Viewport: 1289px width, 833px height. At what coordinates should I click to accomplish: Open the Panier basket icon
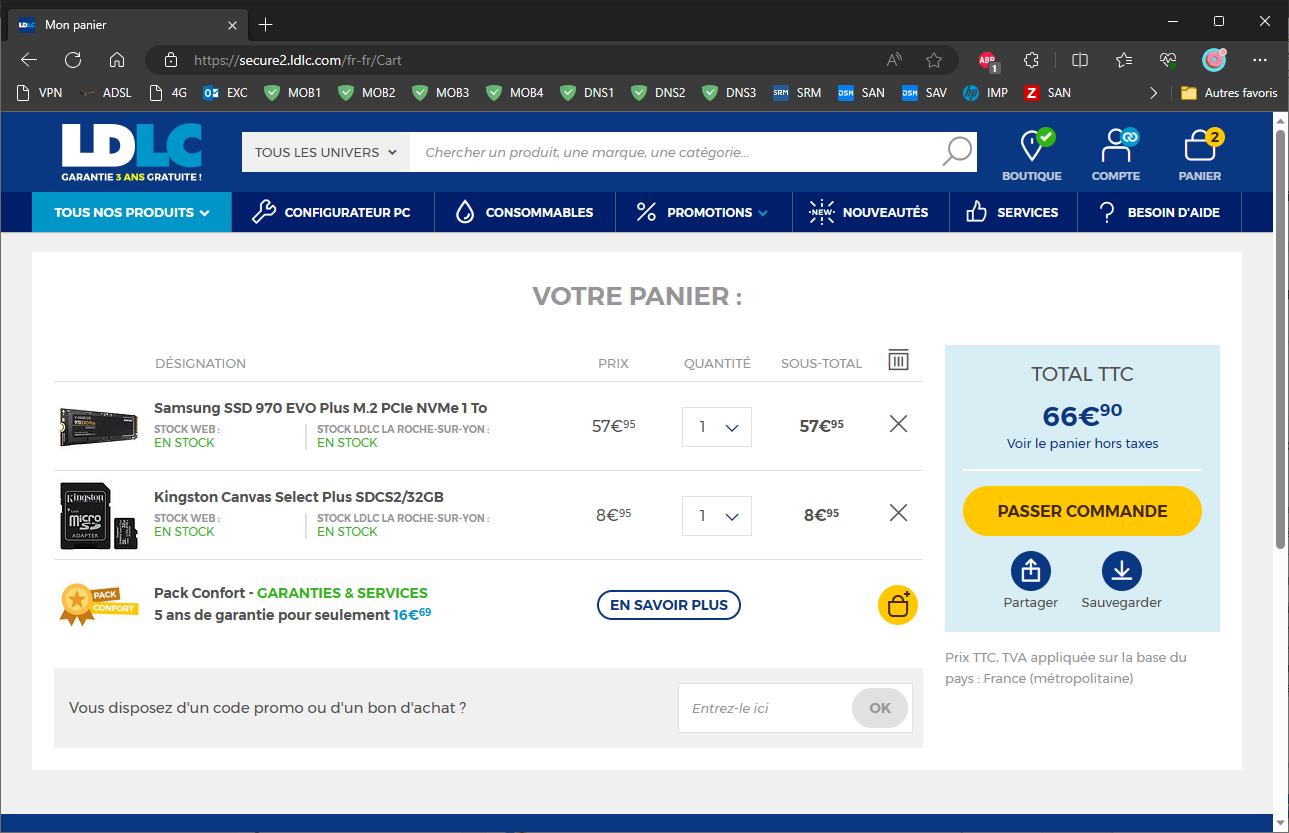(x=1200, y=154)
